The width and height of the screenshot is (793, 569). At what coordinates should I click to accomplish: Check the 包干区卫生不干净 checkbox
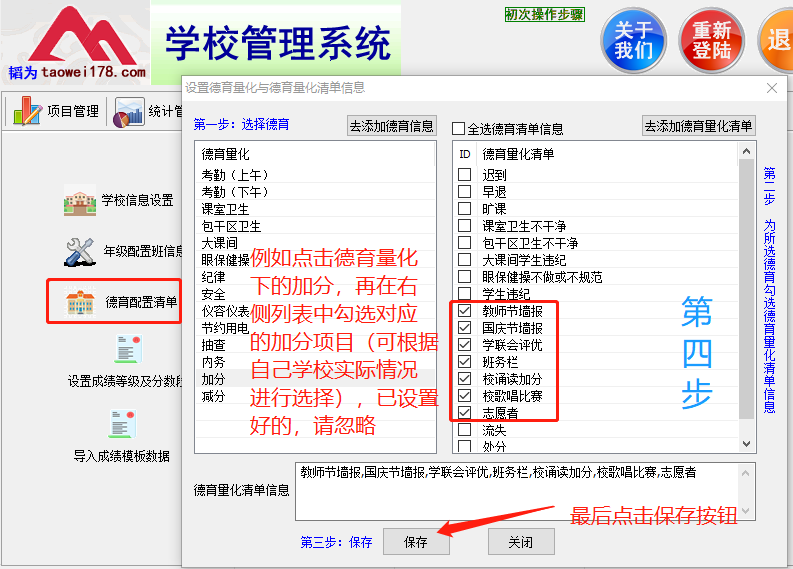(464, 243)
